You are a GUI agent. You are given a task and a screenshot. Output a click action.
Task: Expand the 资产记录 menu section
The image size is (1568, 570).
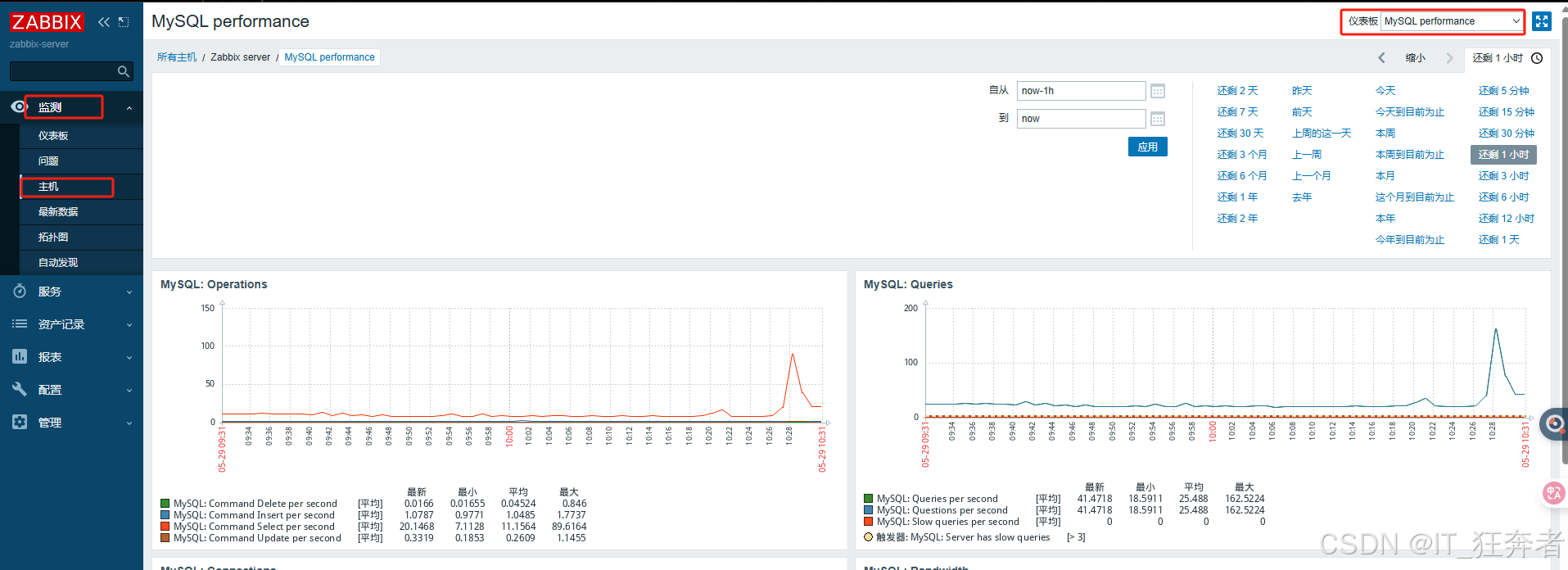tap(129, 325)
